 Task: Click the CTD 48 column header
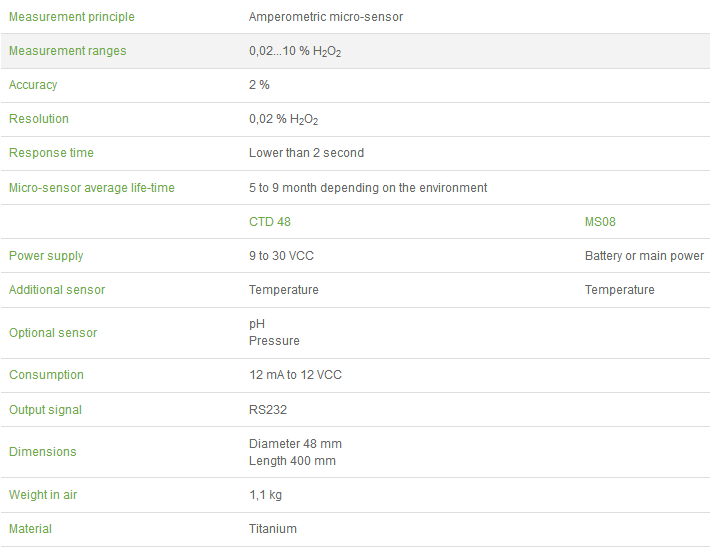pyautogui.click(x=270, y=222)
